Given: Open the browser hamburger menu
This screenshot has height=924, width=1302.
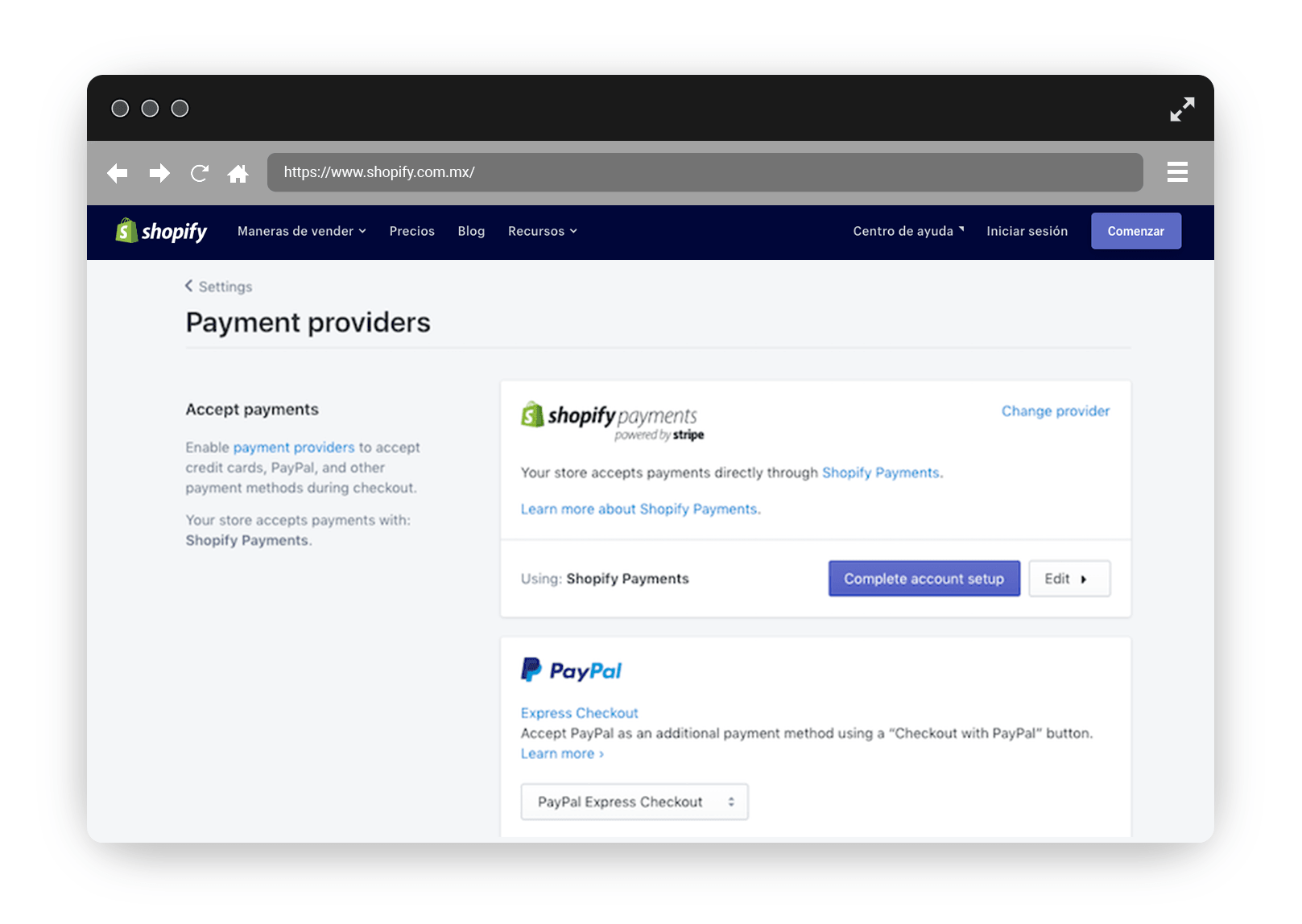Looking at the screenshot, I should 1177,172.
